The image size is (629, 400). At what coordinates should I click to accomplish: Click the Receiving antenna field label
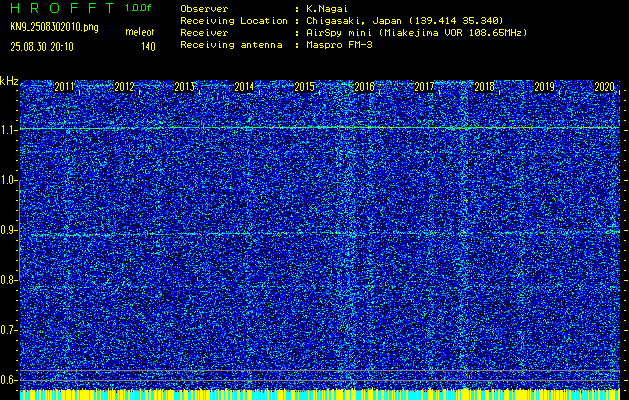tap(231, 45)
